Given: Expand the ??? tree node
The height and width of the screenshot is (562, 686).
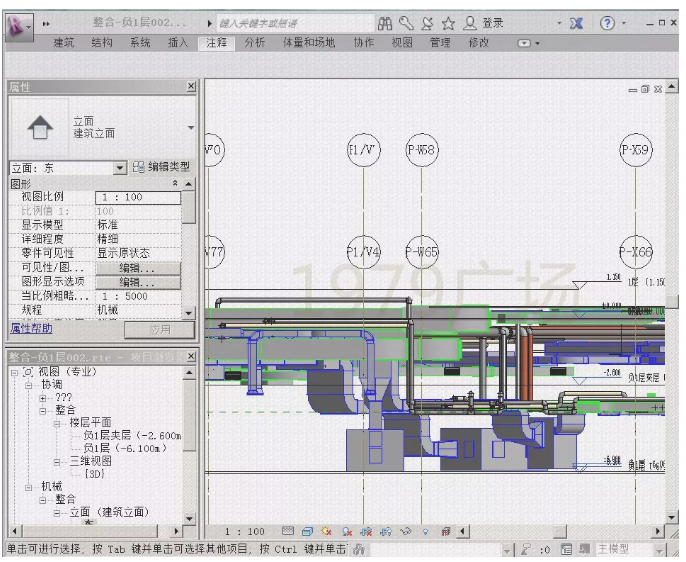Looking at the screenshot, I should coord(43,398).
